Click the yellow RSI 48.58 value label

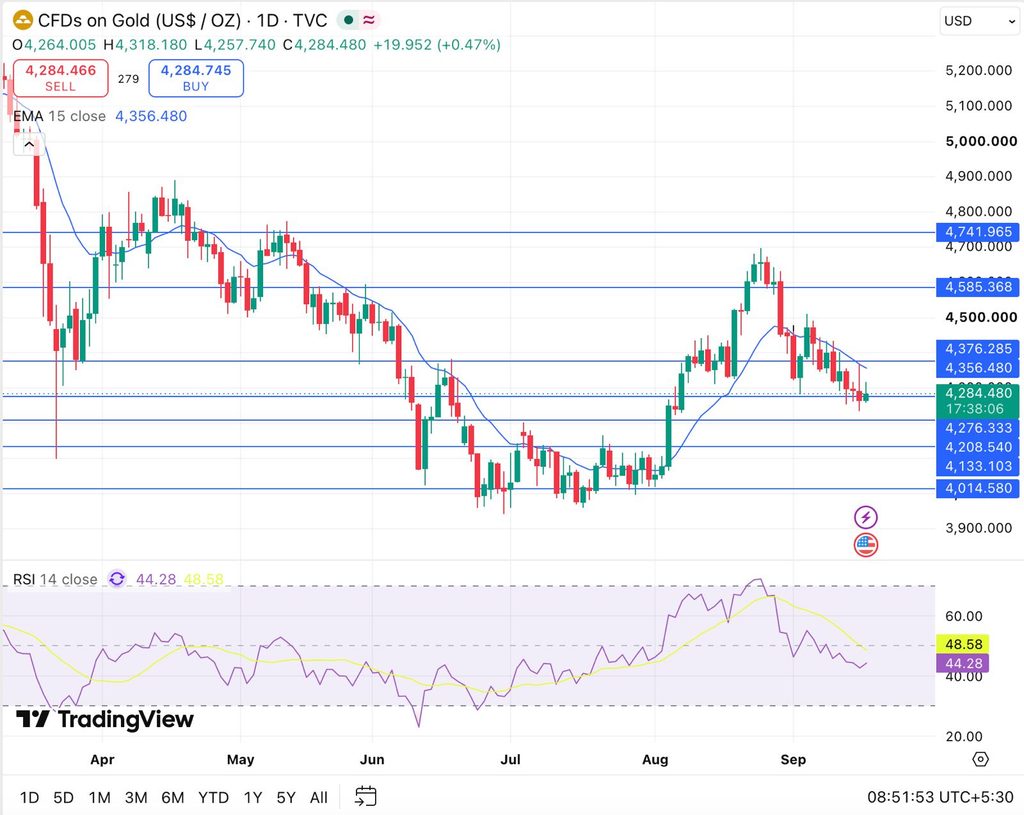pos(963,644)
